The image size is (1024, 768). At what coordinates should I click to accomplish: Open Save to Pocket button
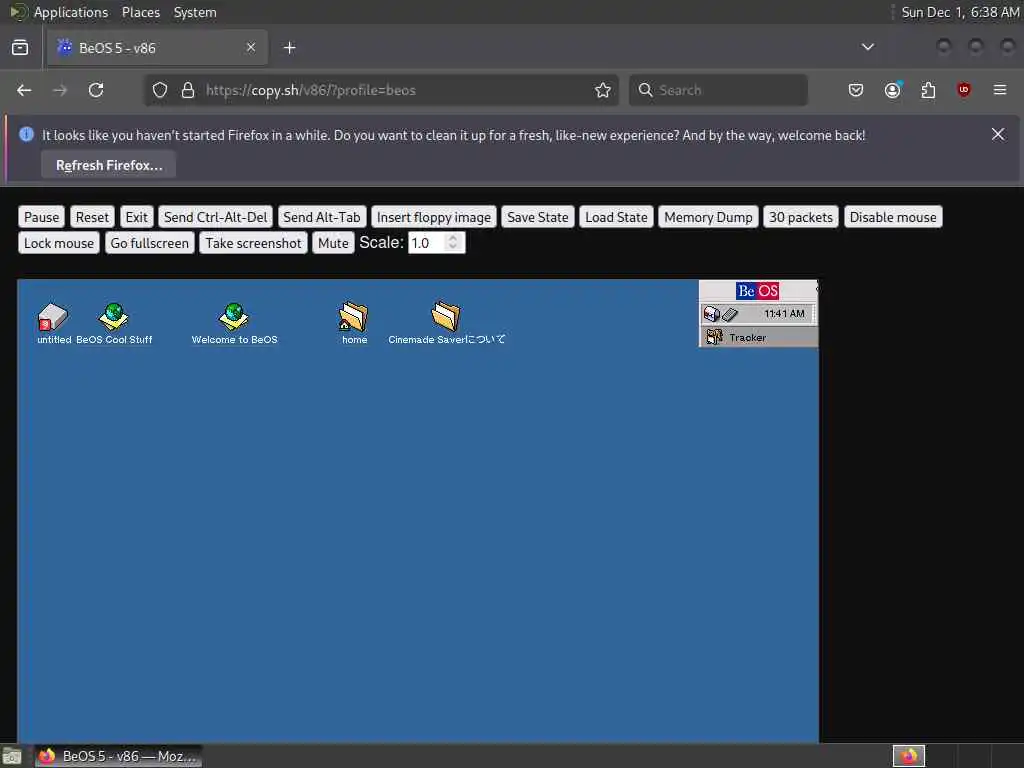[856, 90]
